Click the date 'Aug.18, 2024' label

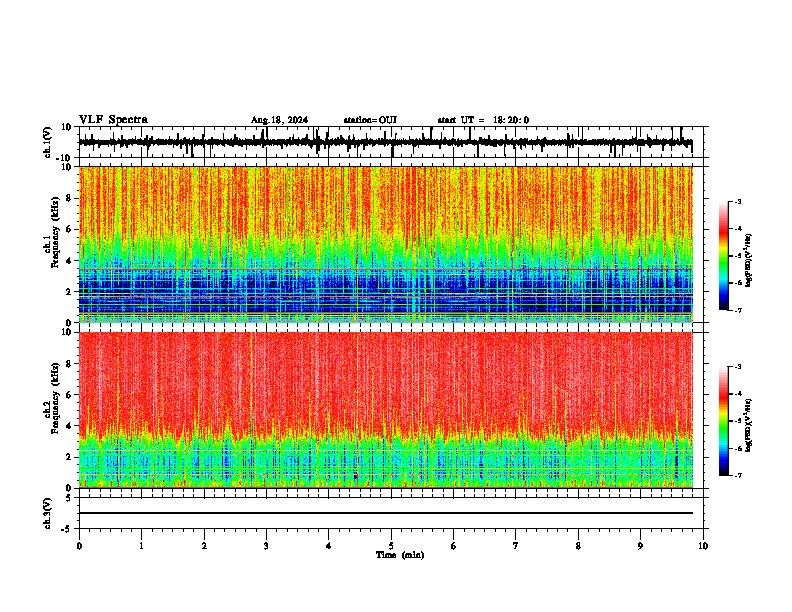(279, 120)
